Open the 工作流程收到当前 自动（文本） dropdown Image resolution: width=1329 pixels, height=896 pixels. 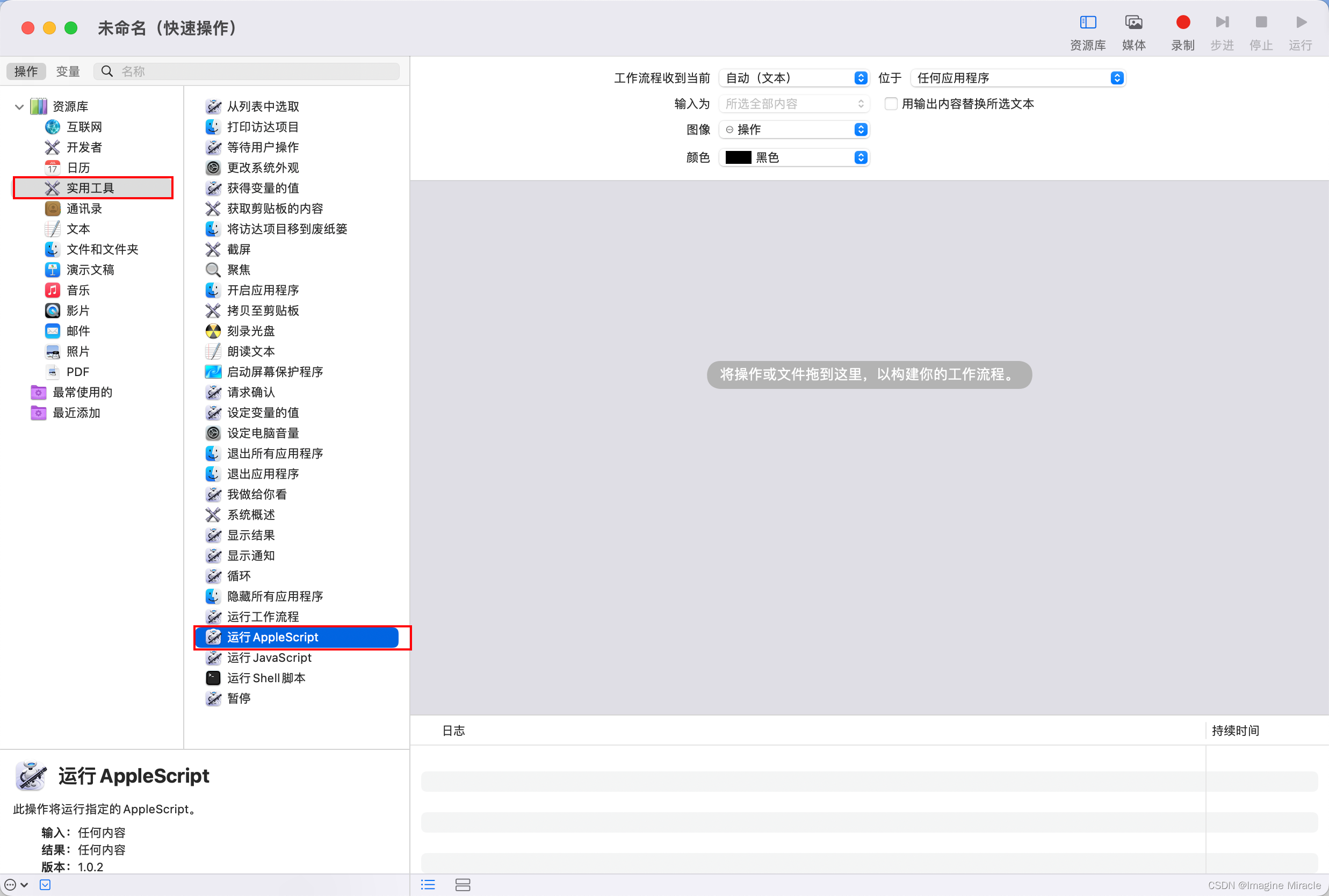point(793,78)
